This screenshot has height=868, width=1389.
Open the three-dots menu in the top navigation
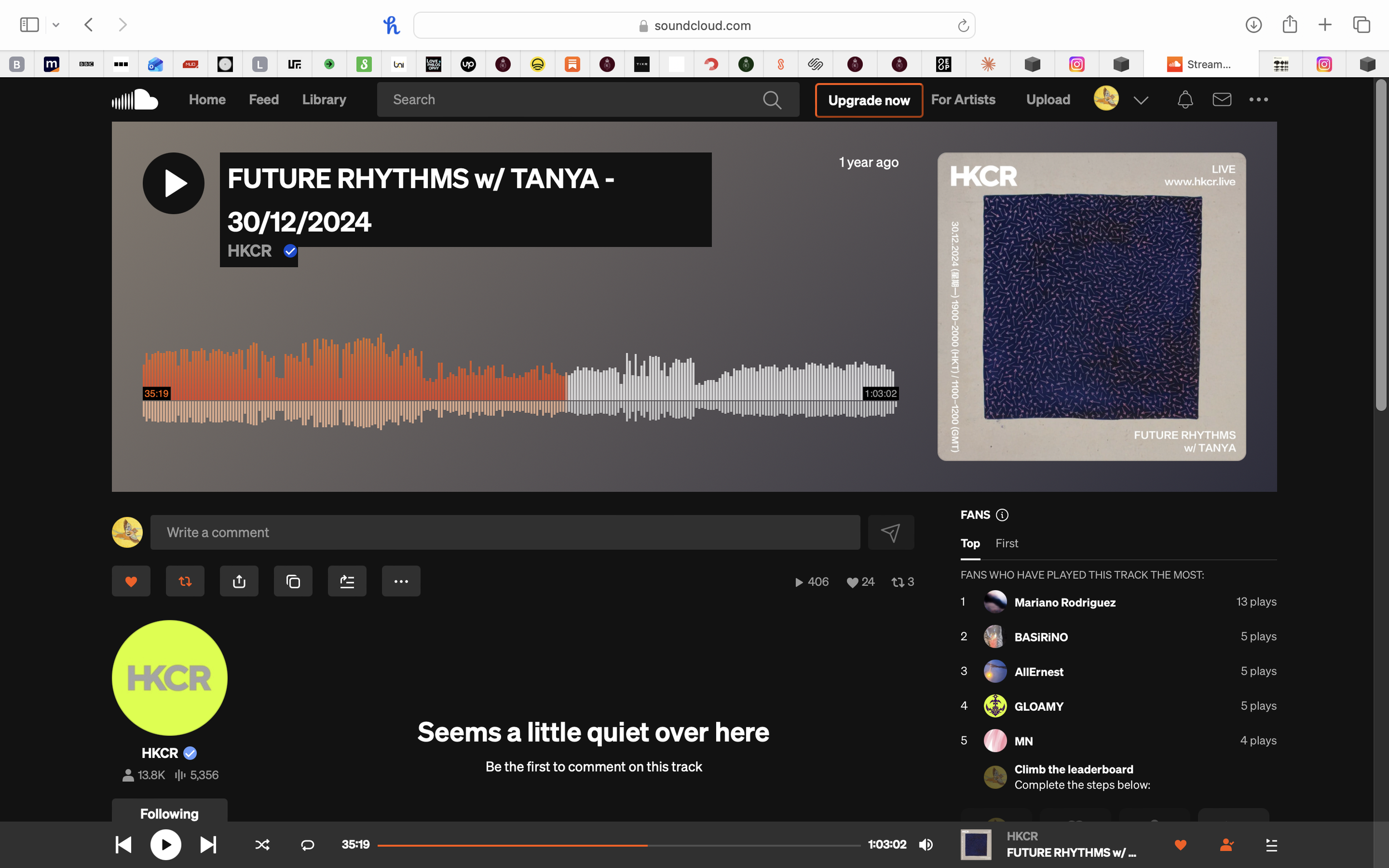pyautogui.click(x=1258, y=100)
